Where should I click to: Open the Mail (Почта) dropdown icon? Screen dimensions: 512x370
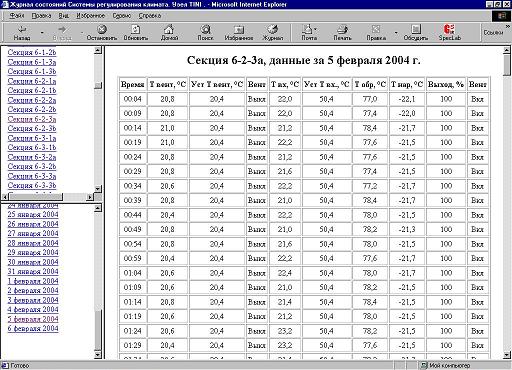(x=309, y=33)
